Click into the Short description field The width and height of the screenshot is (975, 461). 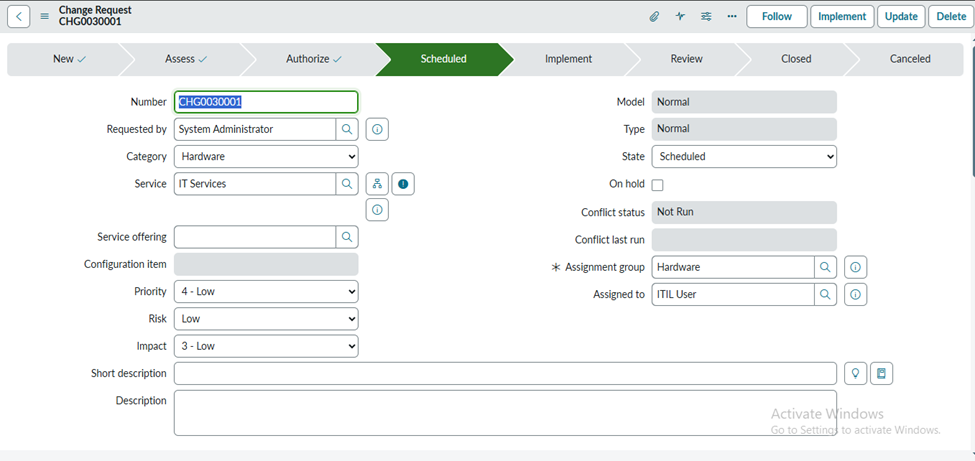[505, 373]
